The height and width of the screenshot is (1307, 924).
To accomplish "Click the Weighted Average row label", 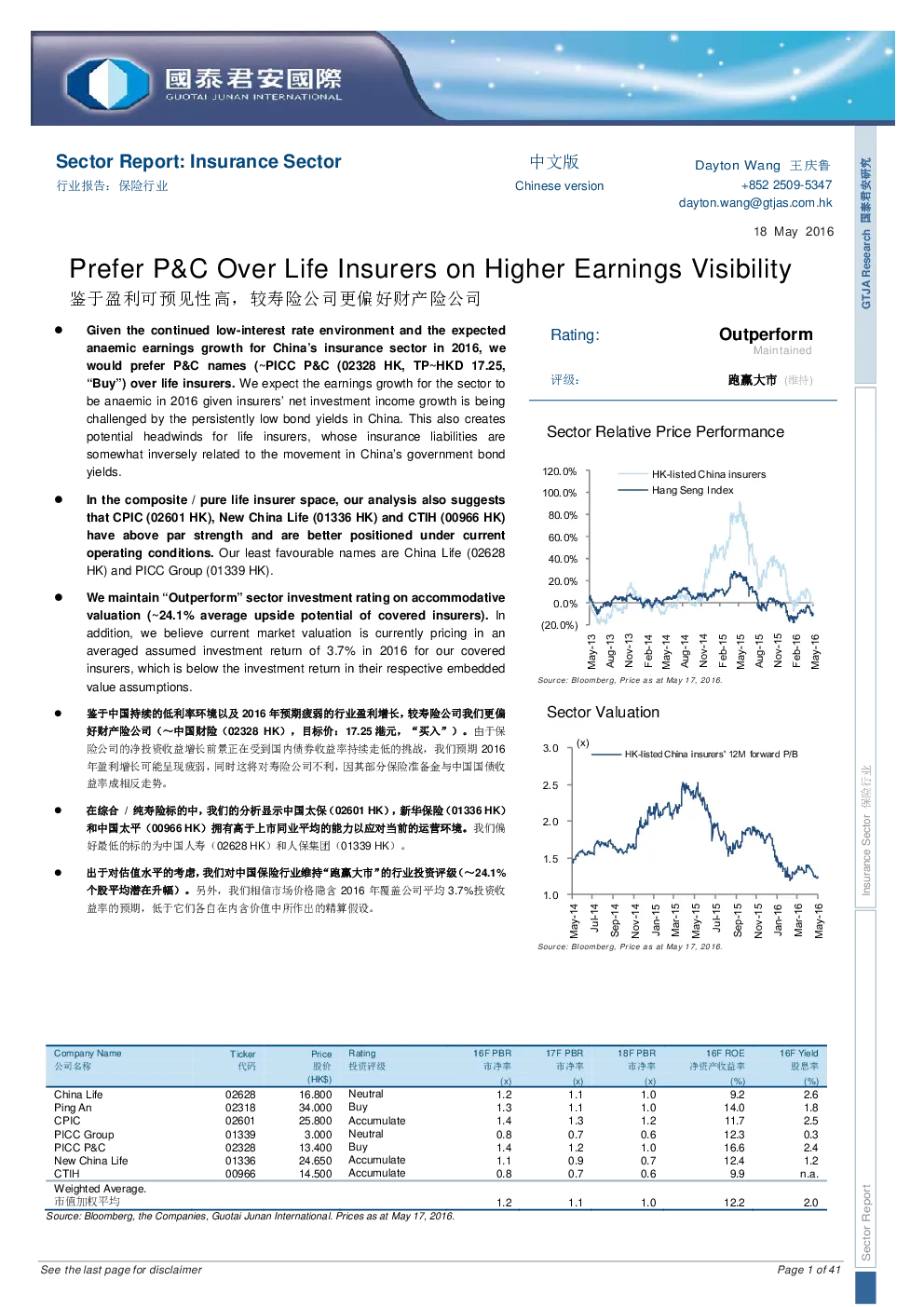I will (100, 1189).
